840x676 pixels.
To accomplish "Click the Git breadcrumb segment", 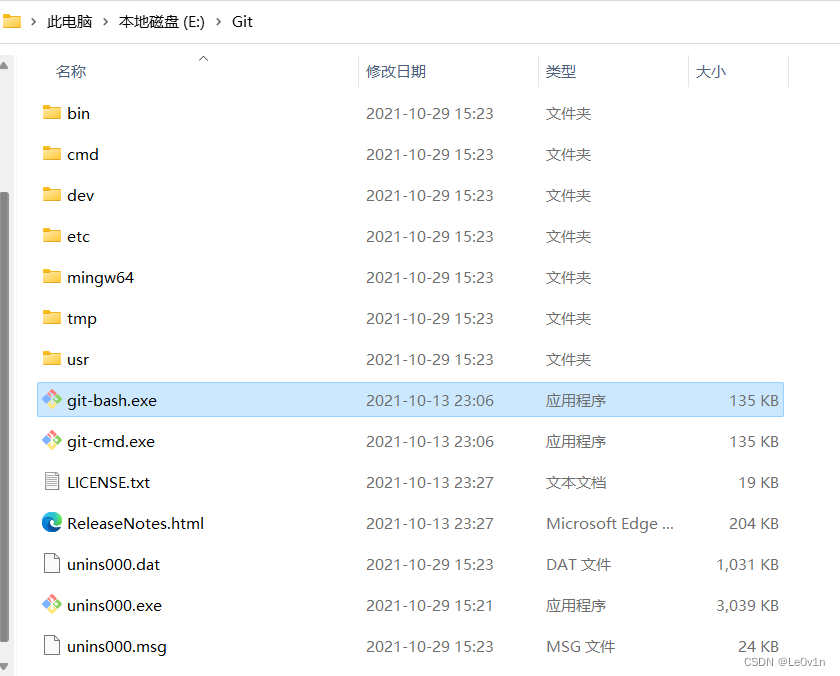I will pos(242,22).
